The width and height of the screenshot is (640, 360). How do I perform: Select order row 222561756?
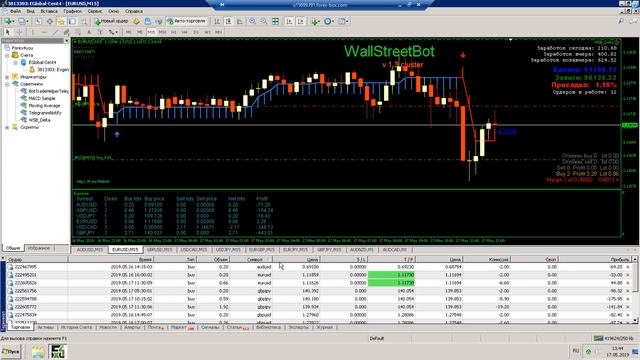pos(320,291)
